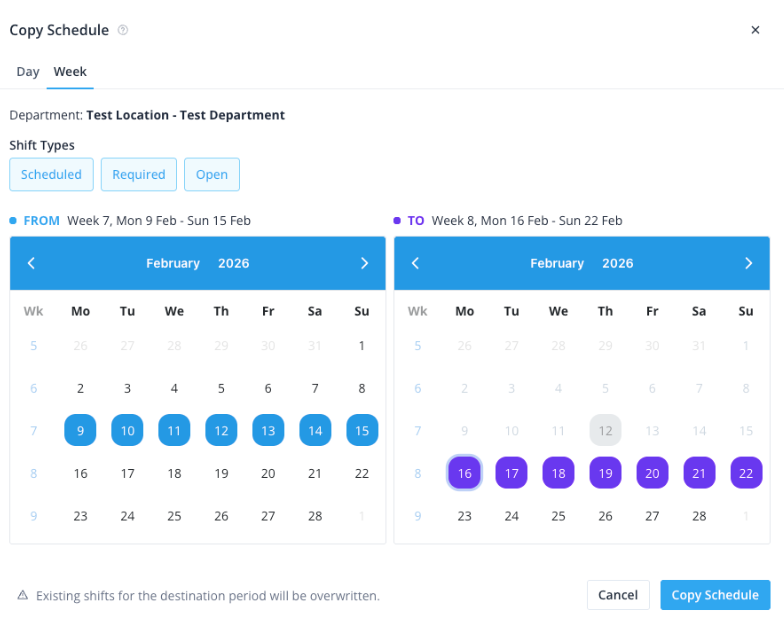784x624 pixels.
Task: Switch to the Day tab
Action: (x=28, y=72)
